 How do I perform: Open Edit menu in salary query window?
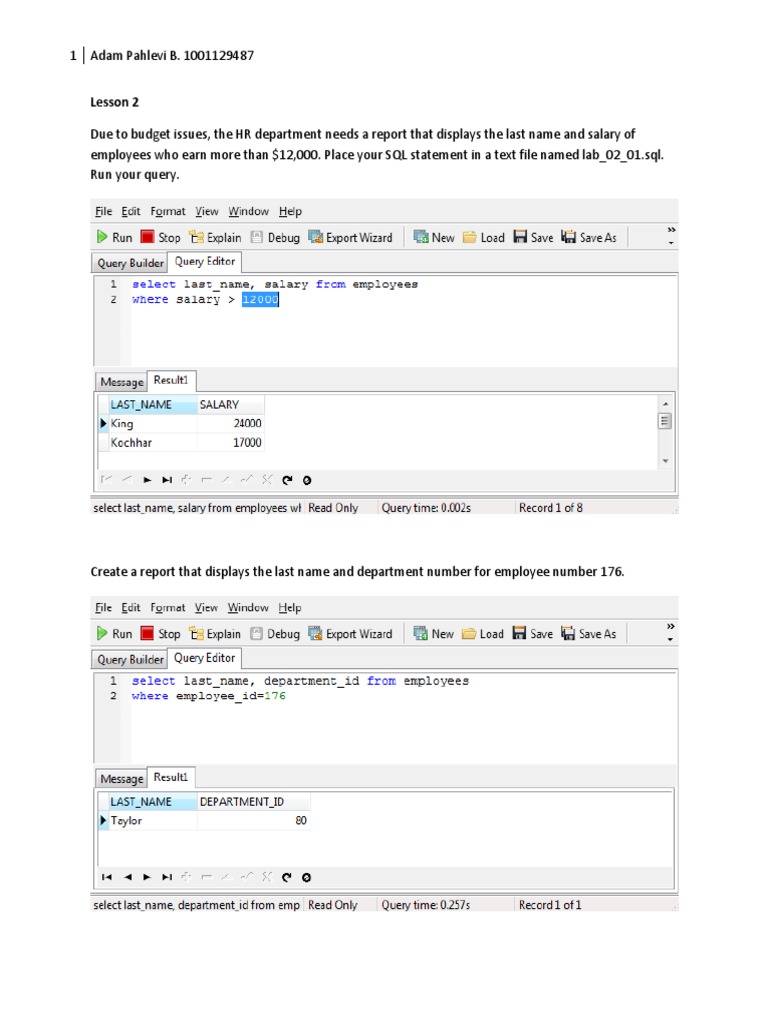131,211
